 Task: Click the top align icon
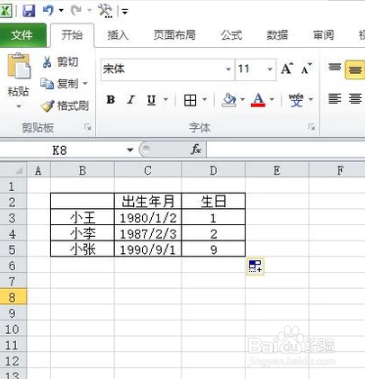(335, 68)
